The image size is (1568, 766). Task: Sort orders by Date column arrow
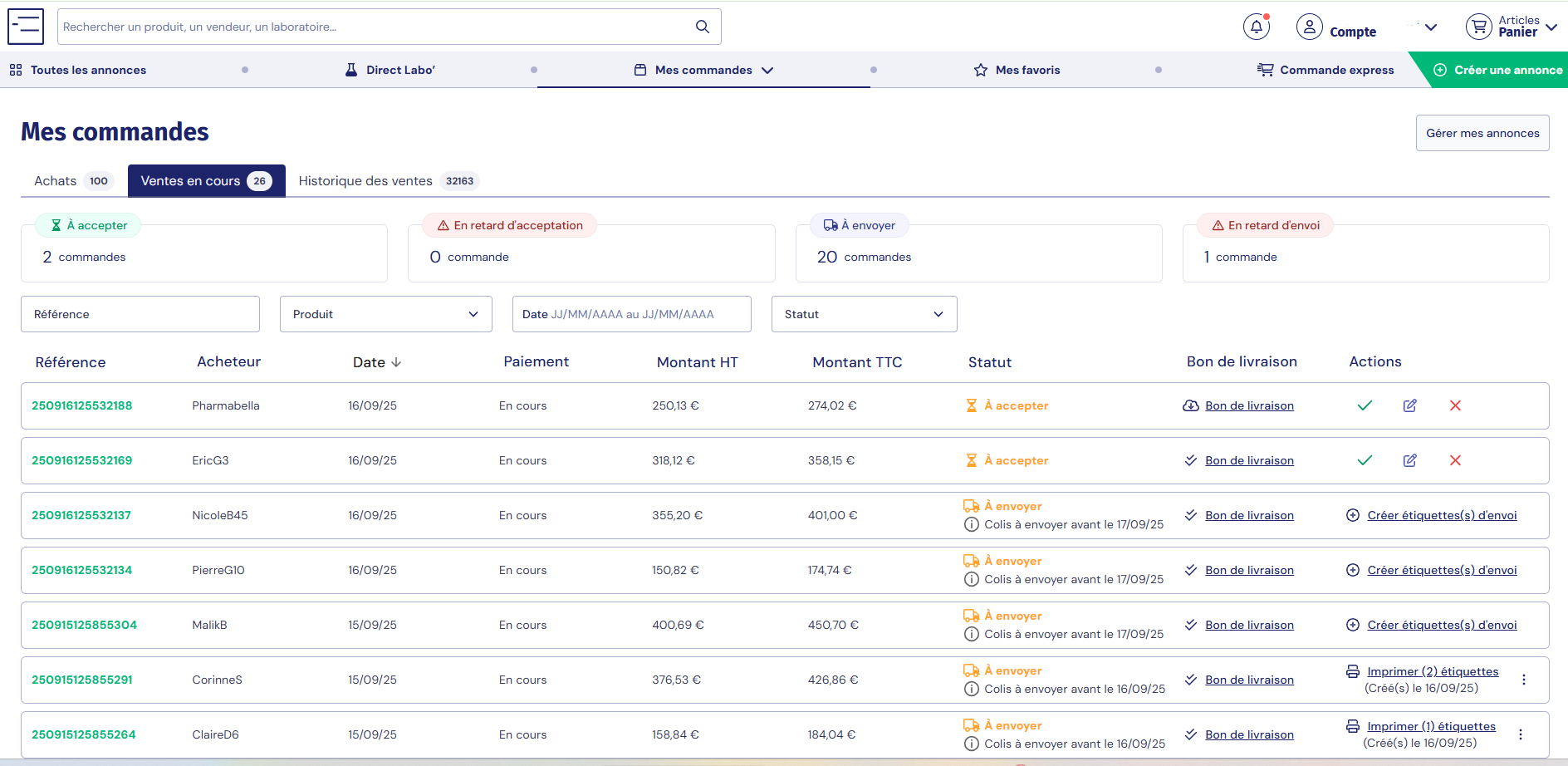[396, 362]
